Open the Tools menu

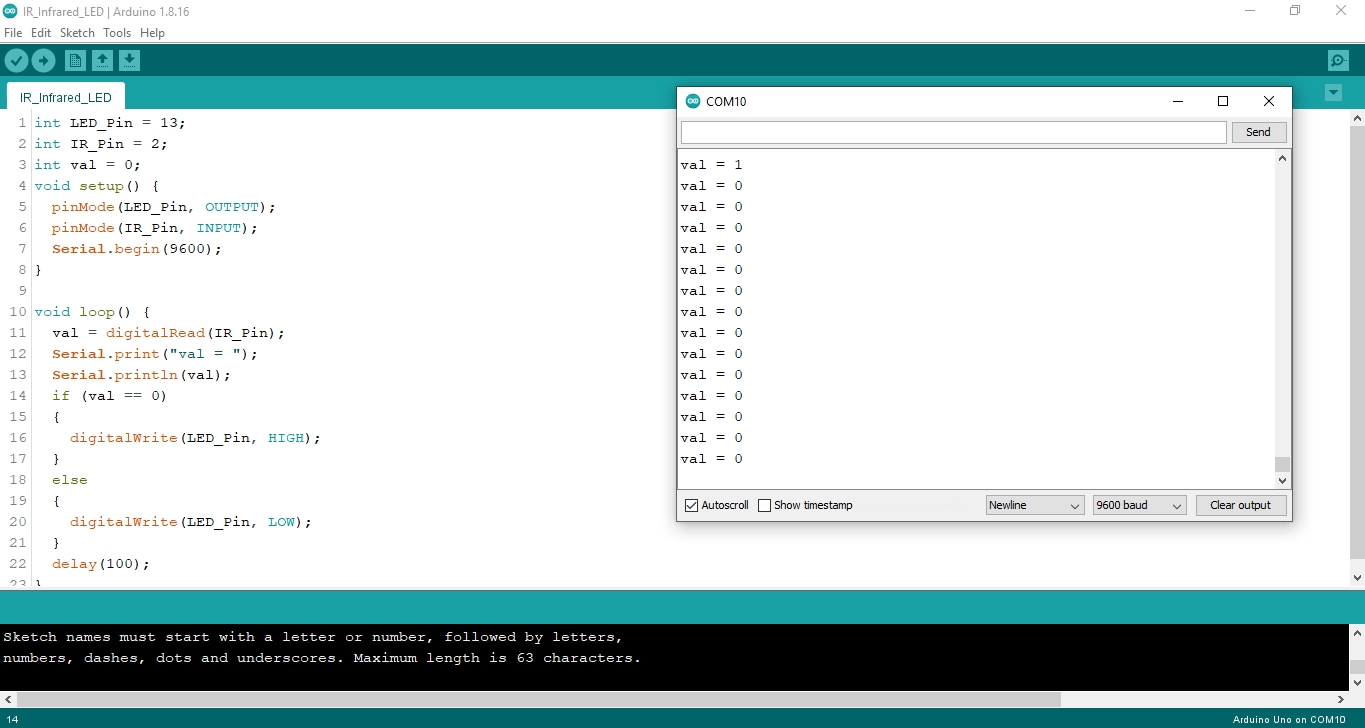(117, 33)
